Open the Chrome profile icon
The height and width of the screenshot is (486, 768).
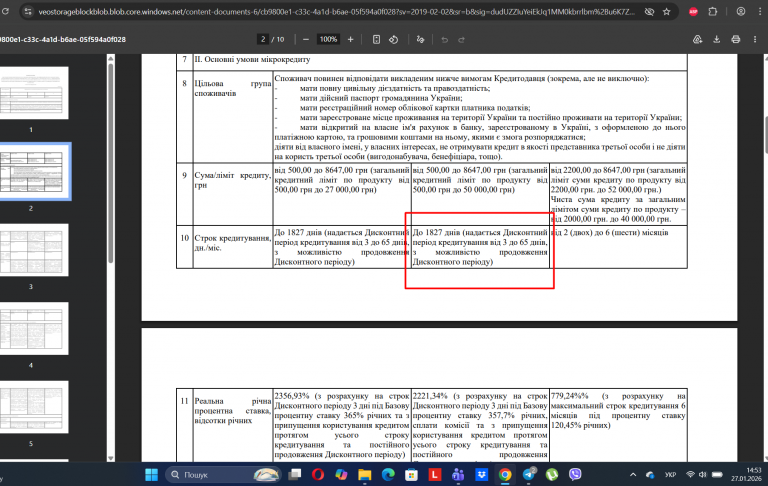(x=741, y=11)
